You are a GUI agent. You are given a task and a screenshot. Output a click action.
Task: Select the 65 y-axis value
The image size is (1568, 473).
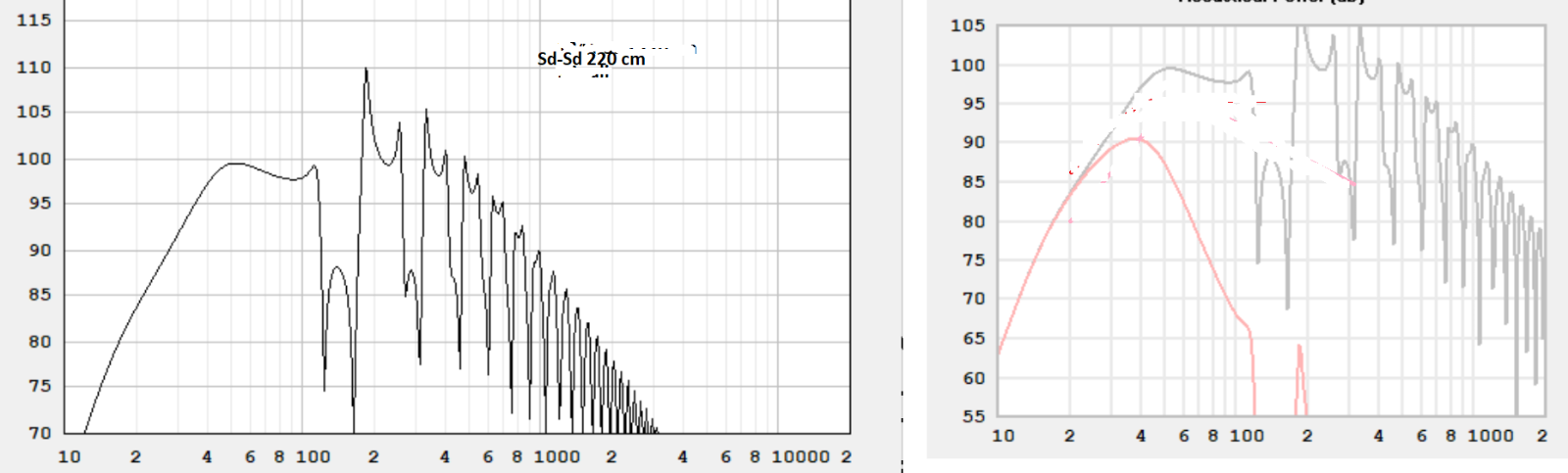point(973,339)
